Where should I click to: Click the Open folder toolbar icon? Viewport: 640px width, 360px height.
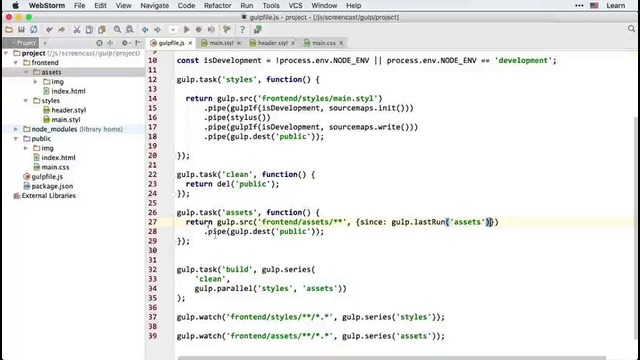coord(9,29)
